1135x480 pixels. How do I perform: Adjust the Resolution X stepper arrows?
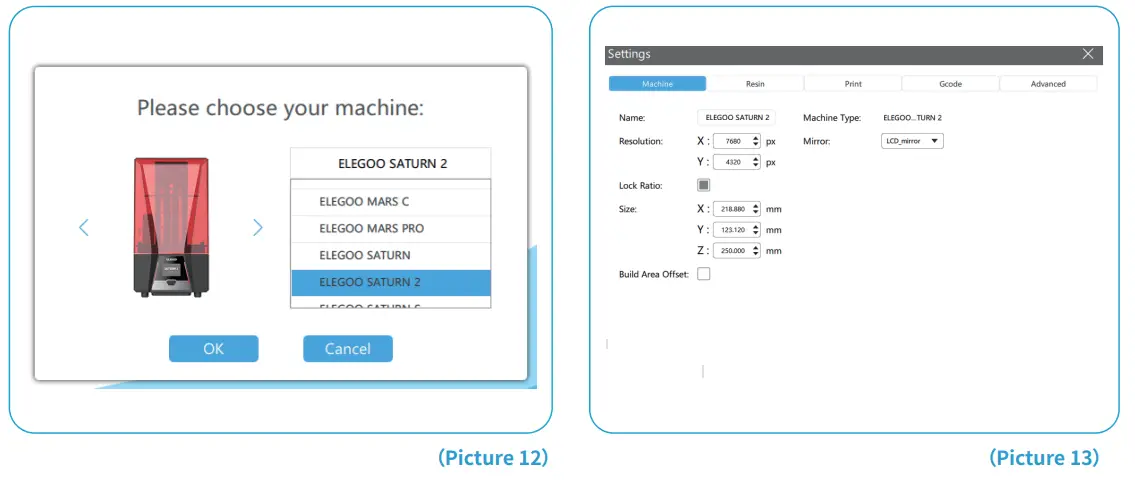pyautogui.click(x=756, y=141)
